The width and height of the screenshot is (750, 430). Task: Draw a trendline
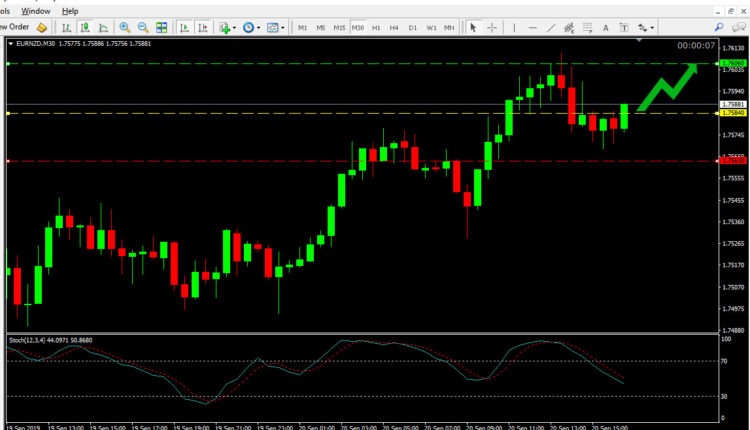pyautogui.click(x=551, y=28)
